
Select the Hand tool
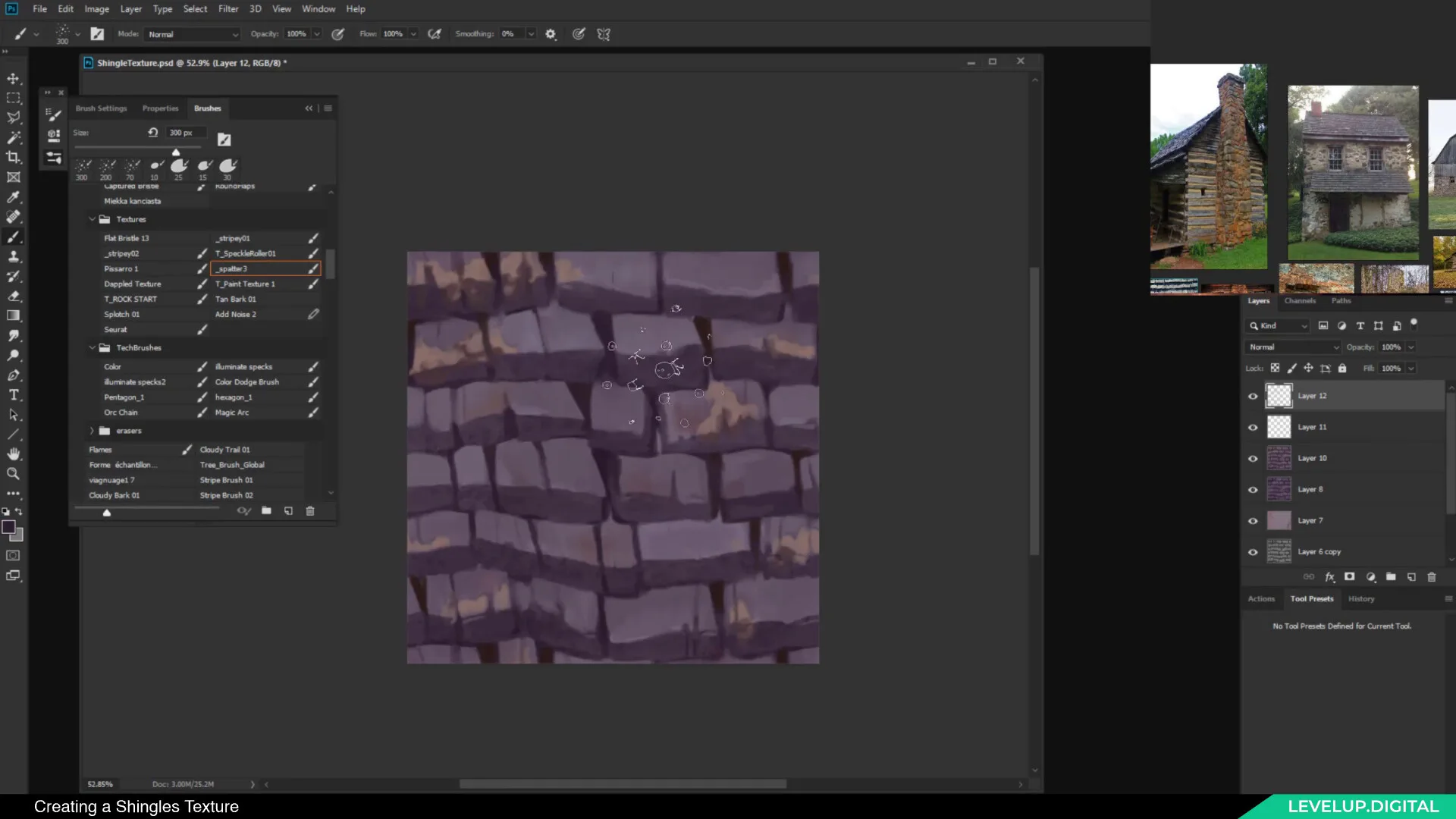(14, 453)
